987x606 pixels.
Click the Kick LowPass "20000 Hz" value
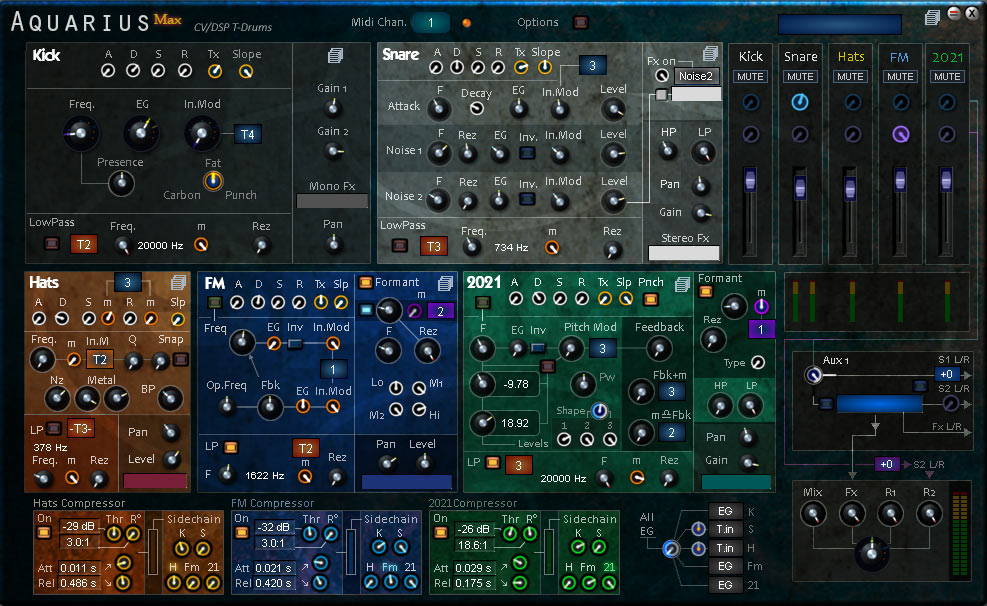point(161,245)
